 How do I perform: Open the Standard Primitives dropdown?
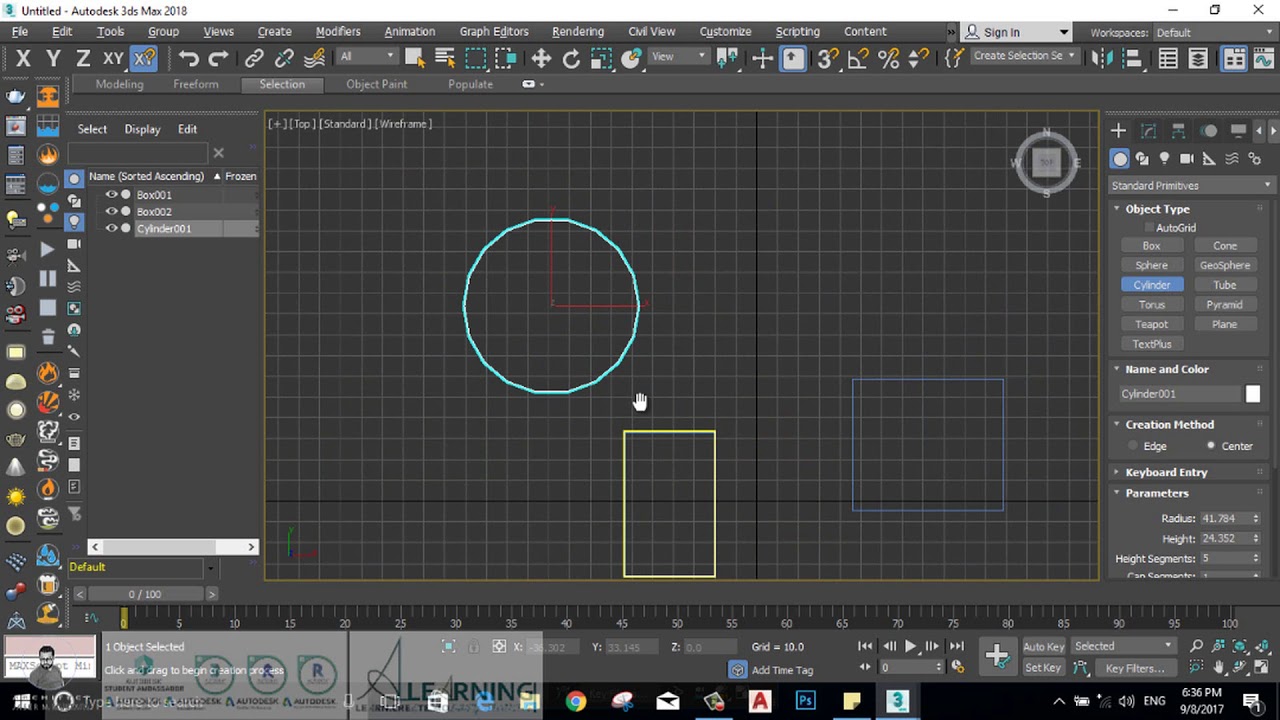[1192, 186]
